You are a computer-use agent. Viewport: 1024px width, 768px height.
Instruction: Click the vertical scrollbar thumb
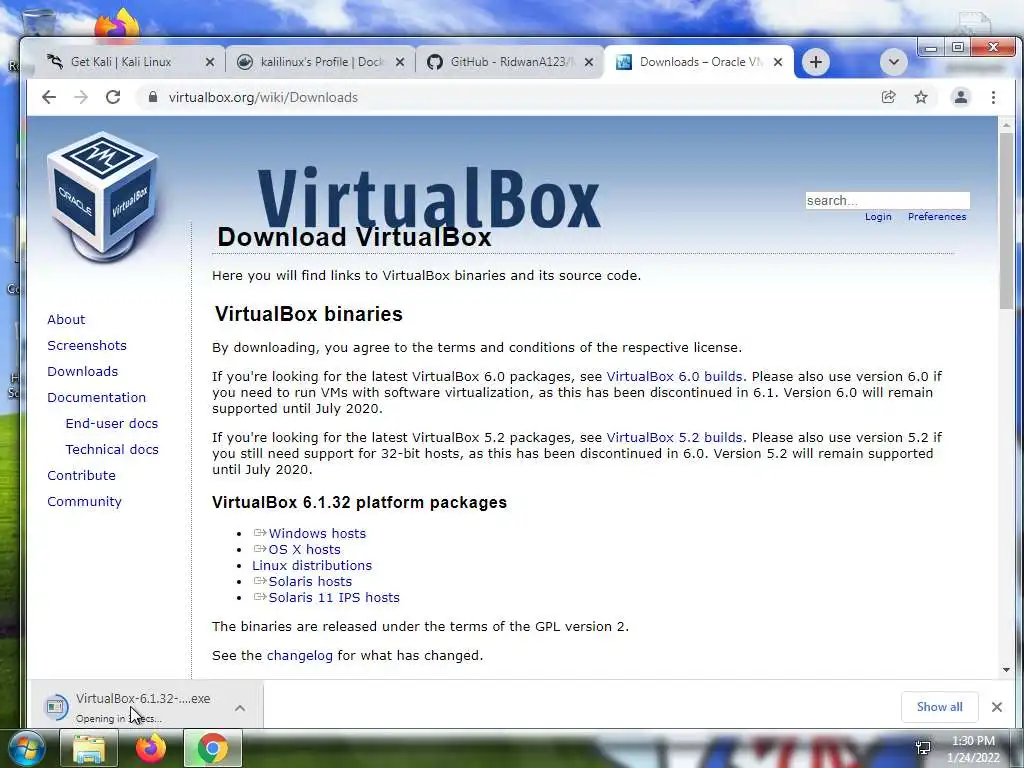click(1006, 221)
